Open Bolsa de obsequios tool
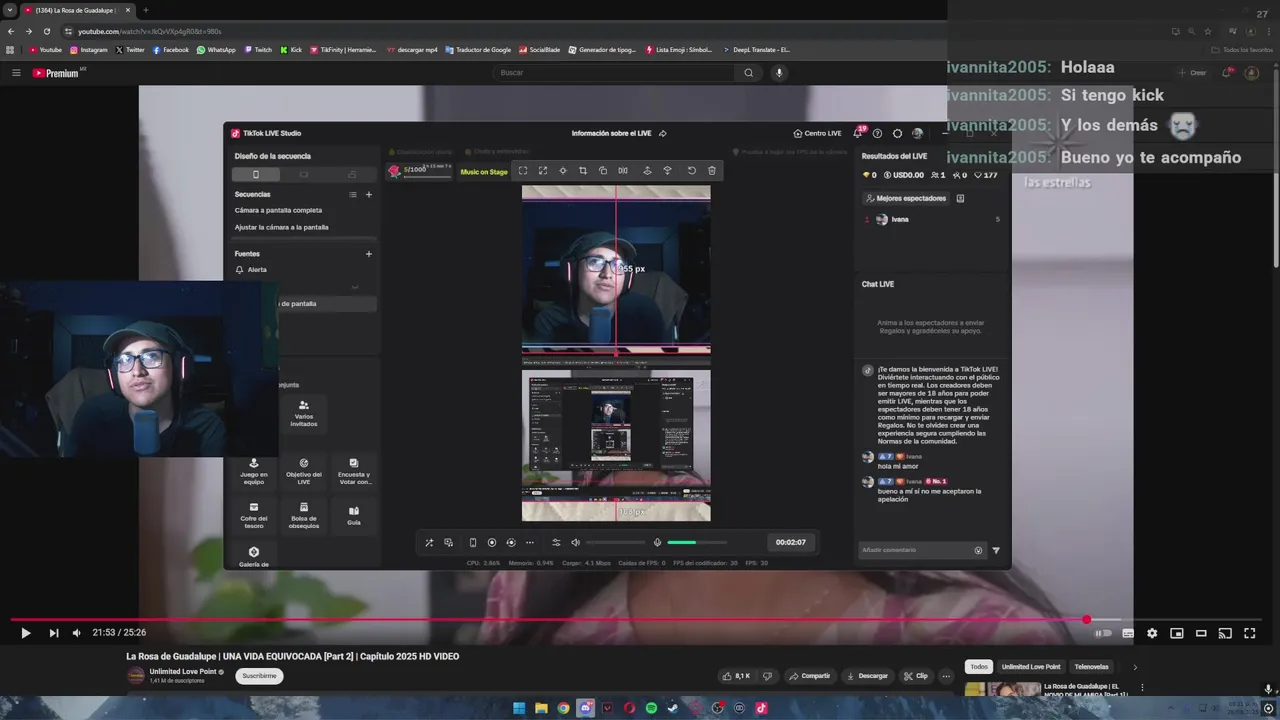1280x720 pixels. pos(304,515)
